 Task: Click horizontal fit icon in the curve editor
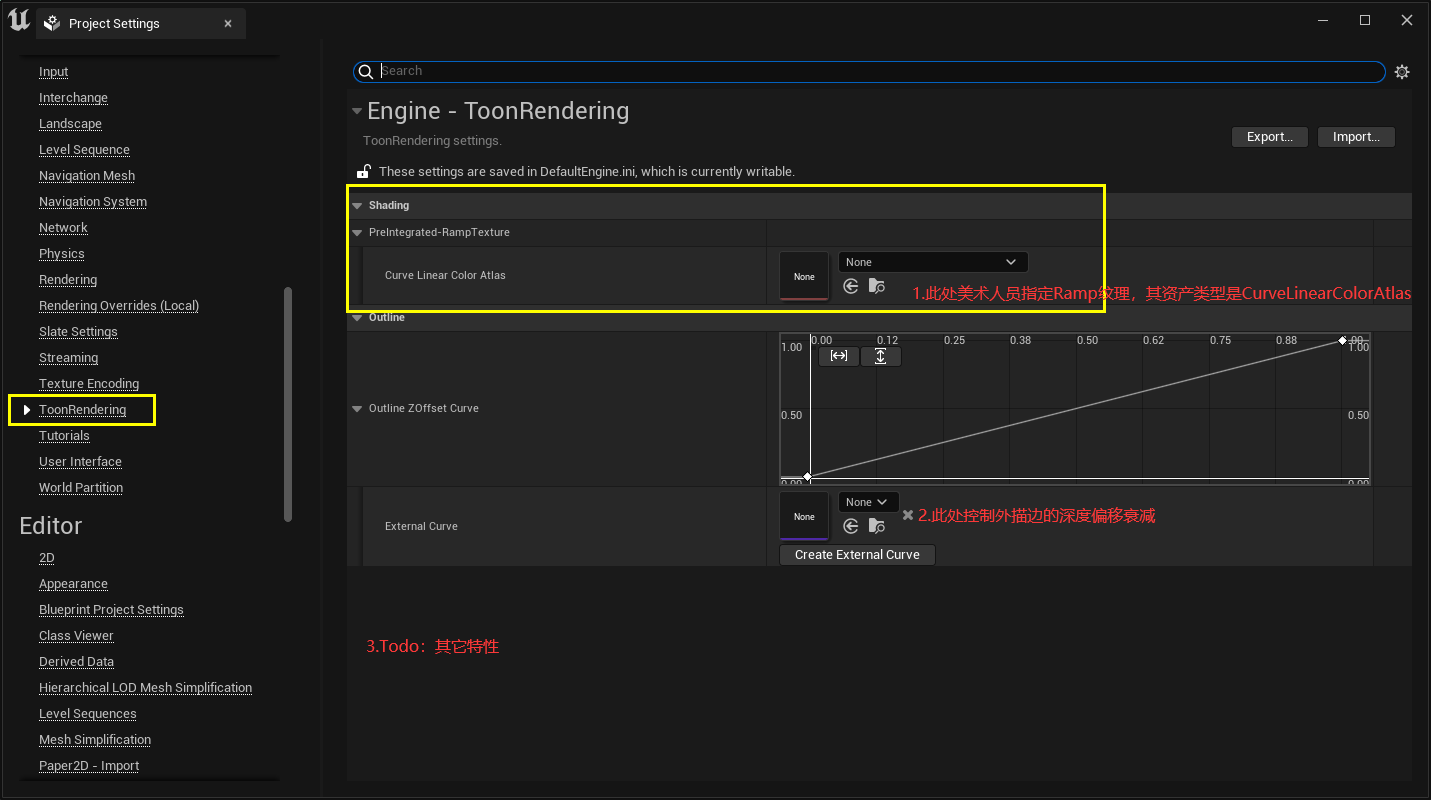point(838,355)
